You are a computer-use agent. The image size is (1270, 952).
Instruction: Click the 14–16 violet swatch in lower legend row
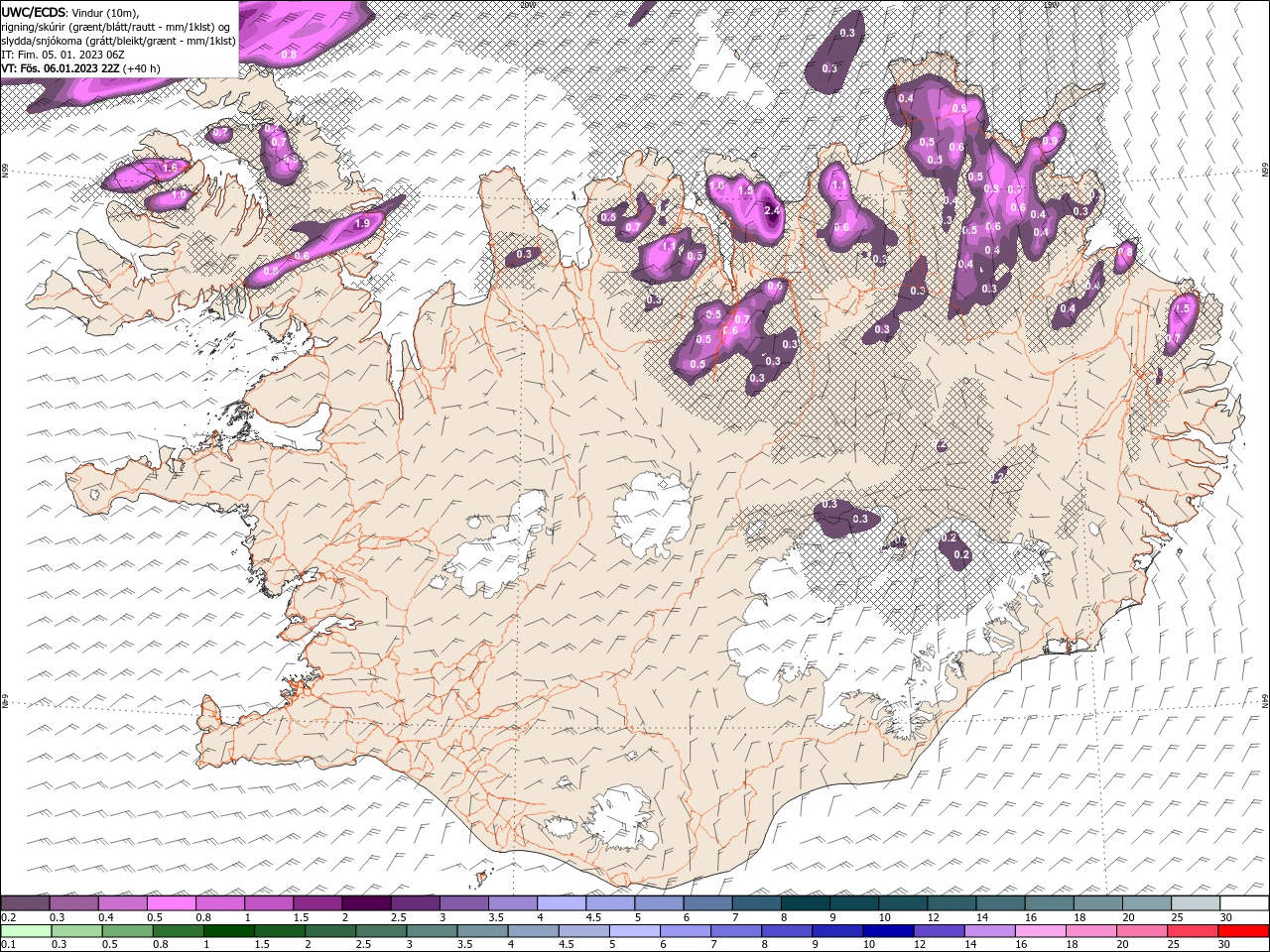click(x=990, y=931)
